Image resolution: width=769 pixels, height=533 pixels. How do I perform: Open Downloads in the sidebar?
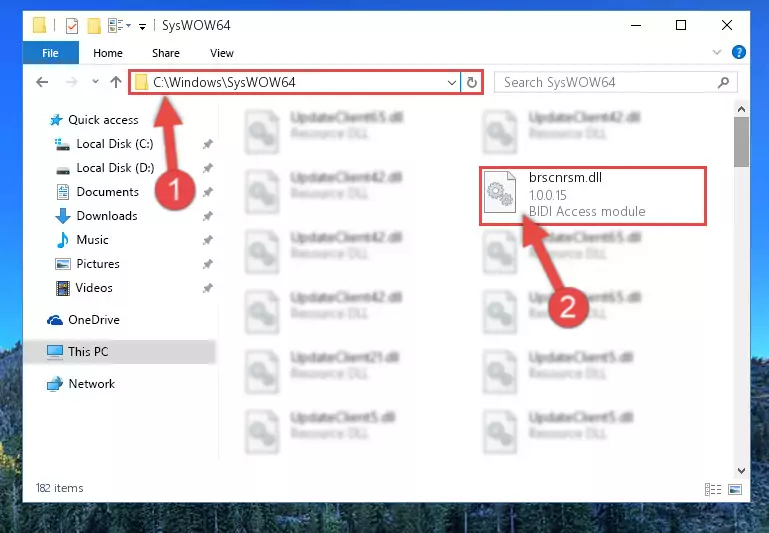click(x=107, y=216)
